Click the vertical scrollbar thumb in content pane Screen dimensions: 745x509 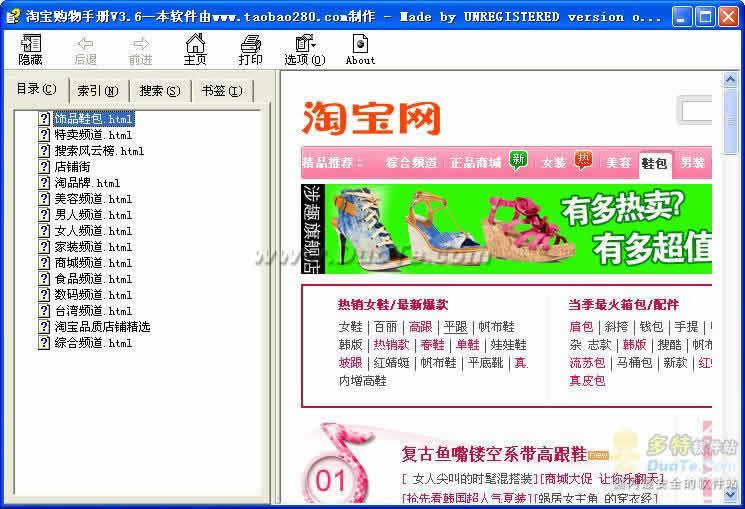point(730,121)
